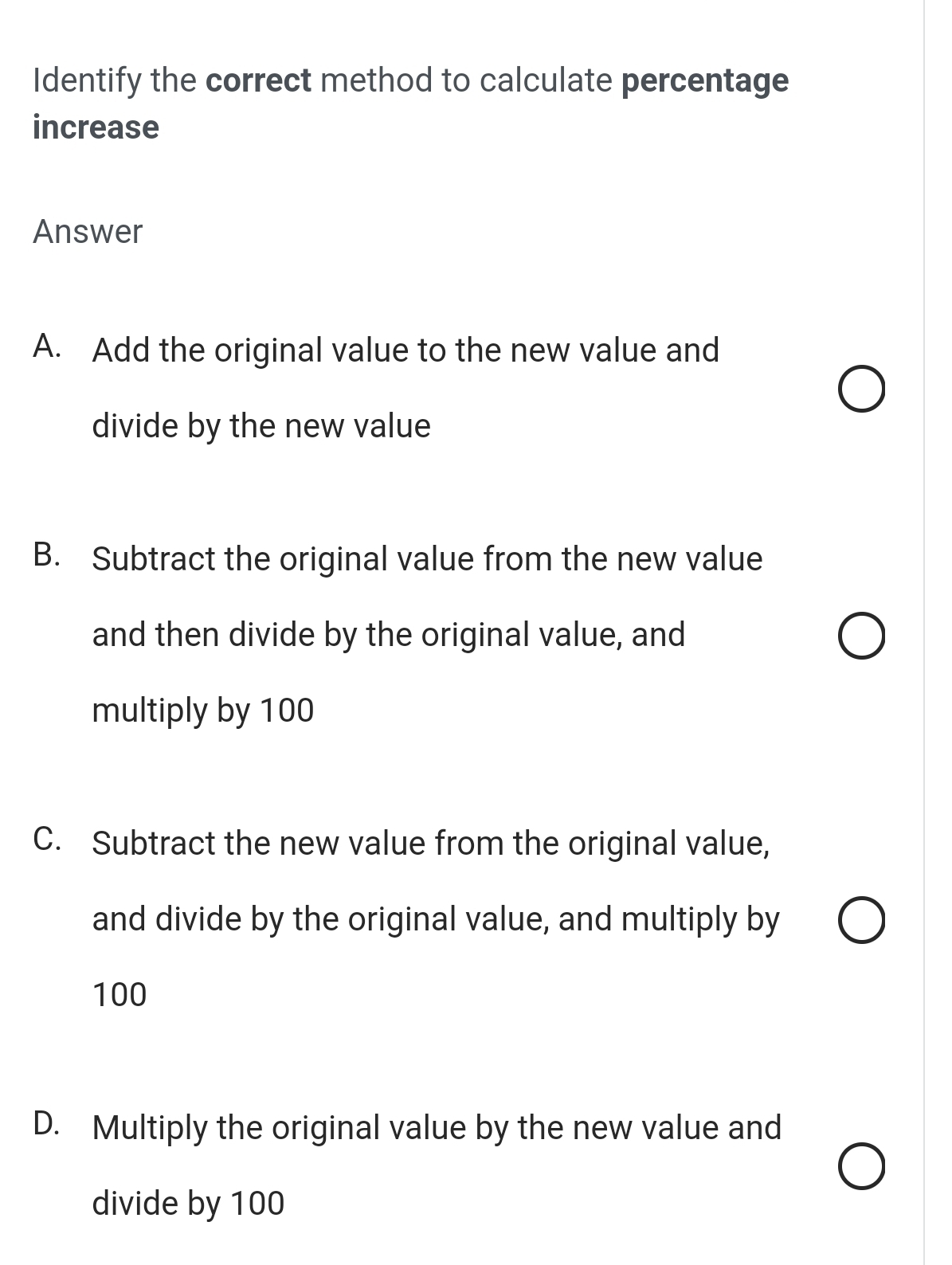The height and width of the screenshot is (1265, 952).
Task: Click the 'multiply by 100' line in option B
Action: pos(203,711)
